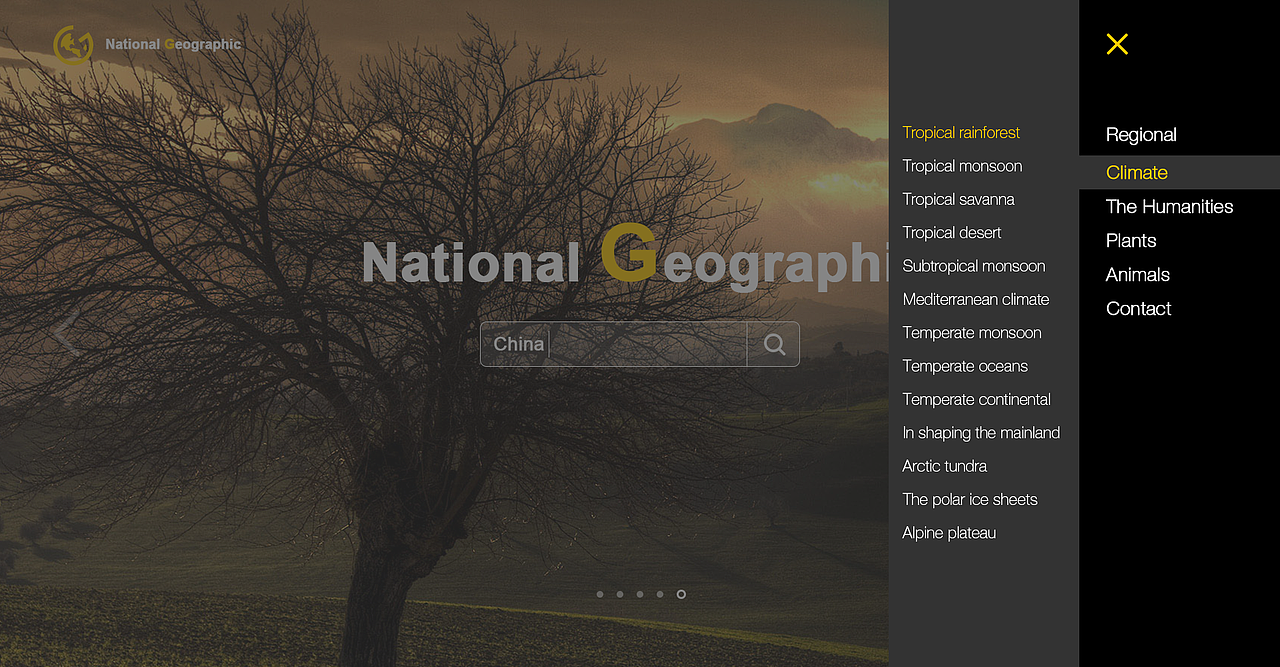Close the menu with the yellow X
The image size is (1280, 667).
1117,44
